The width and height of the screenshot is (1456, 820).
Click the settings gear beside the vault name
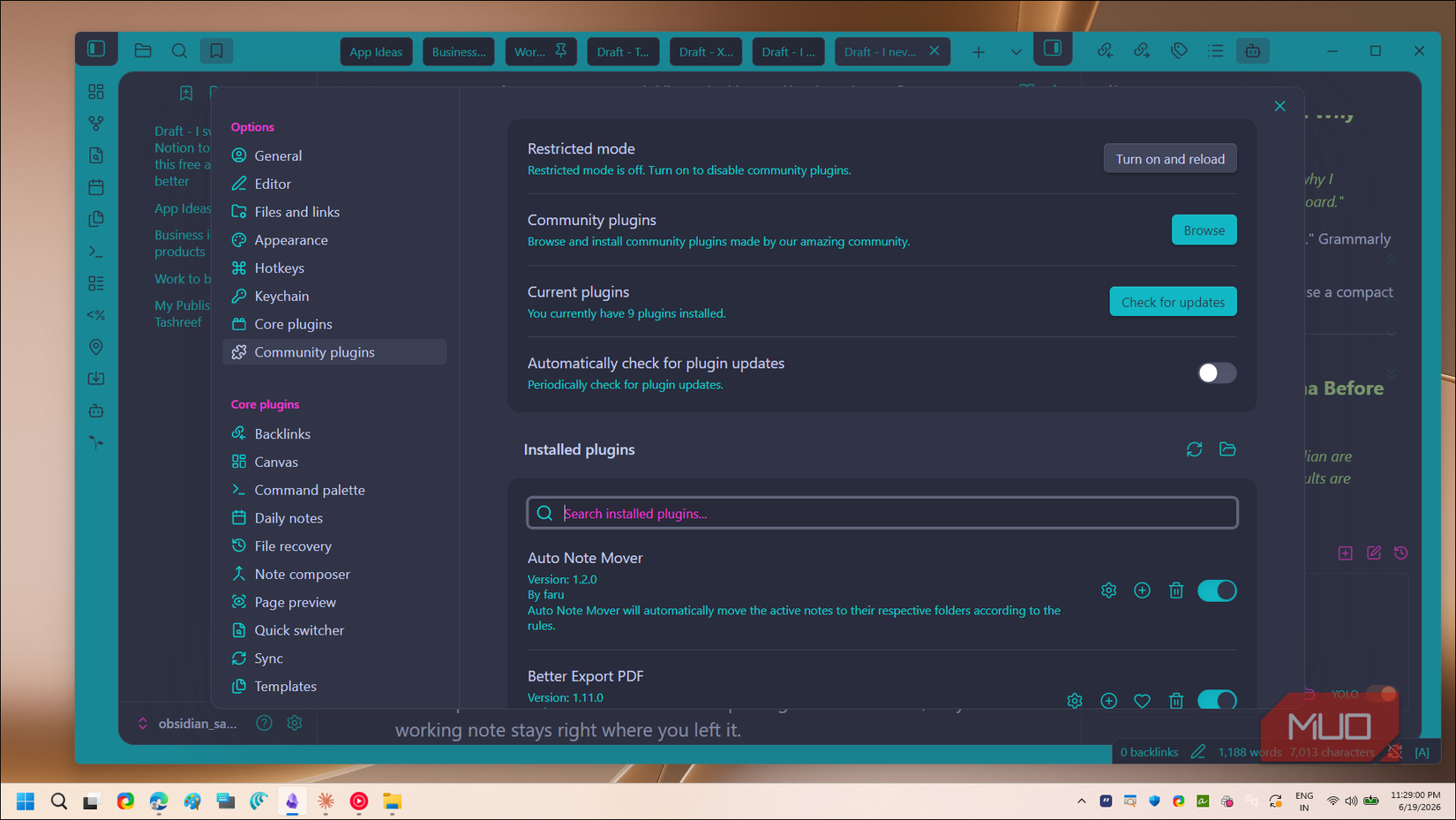[x=295, y=723]
